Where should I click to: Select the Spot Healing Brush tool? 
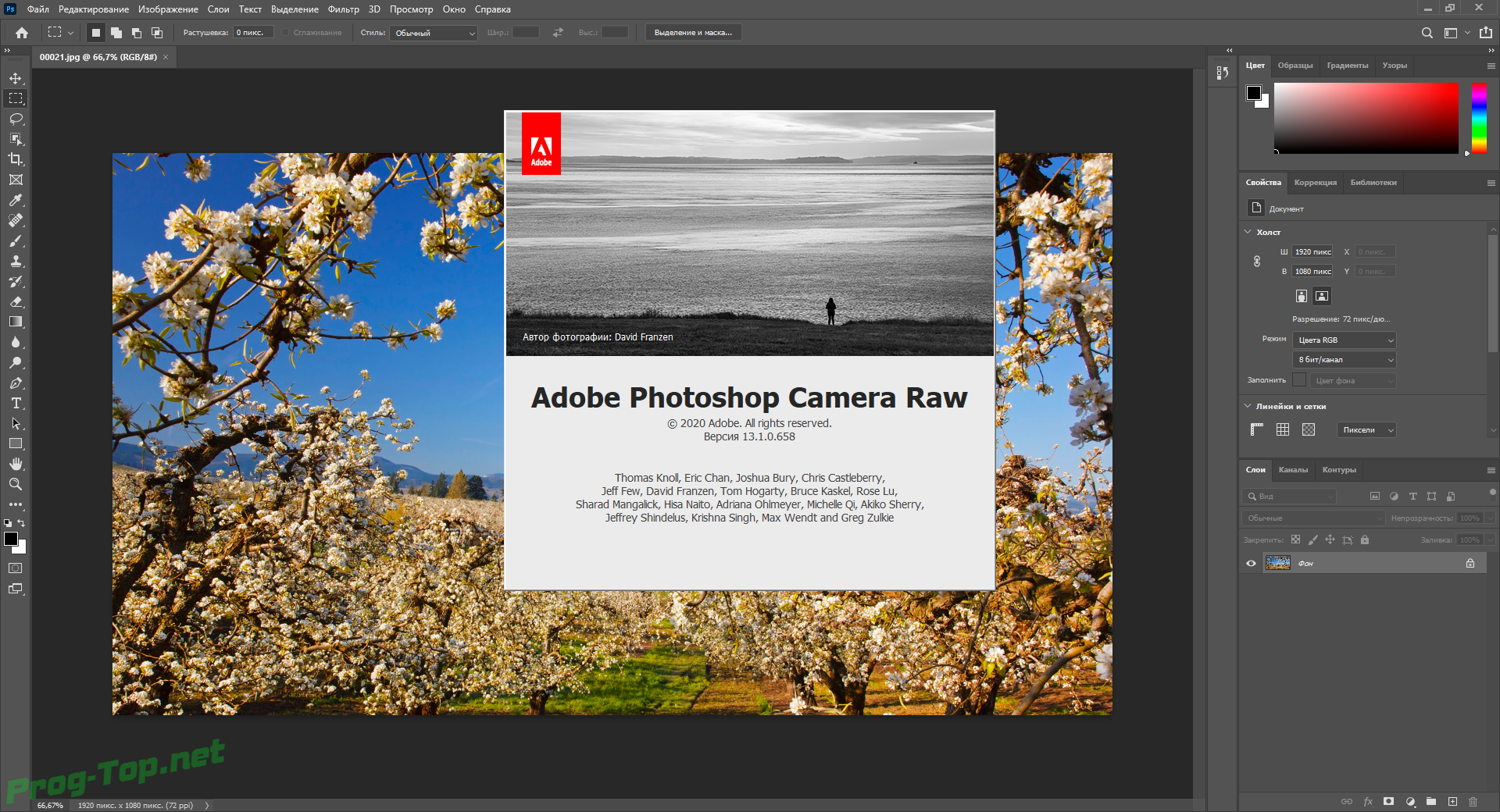[x=16, y=220]
